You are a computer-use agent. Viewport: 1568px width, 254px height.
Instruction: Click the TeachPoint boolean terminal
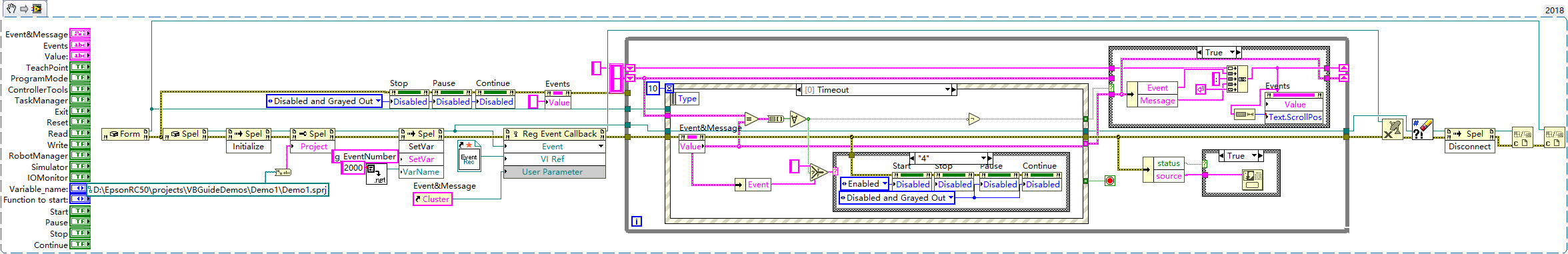[80, 67]
